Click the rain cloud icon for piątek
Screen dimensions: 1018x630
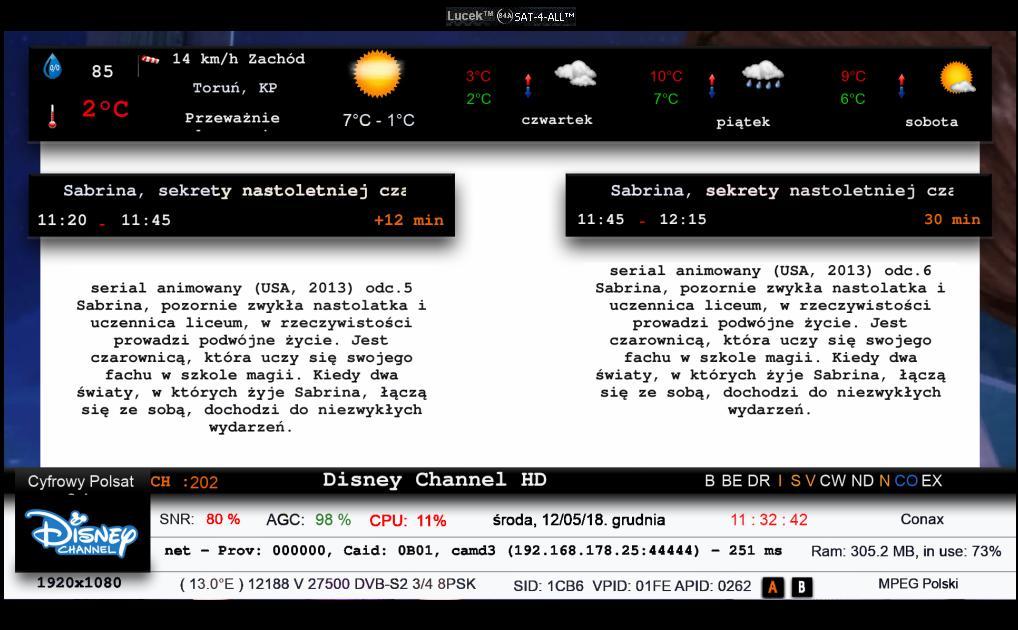click(x=763, y=75)
